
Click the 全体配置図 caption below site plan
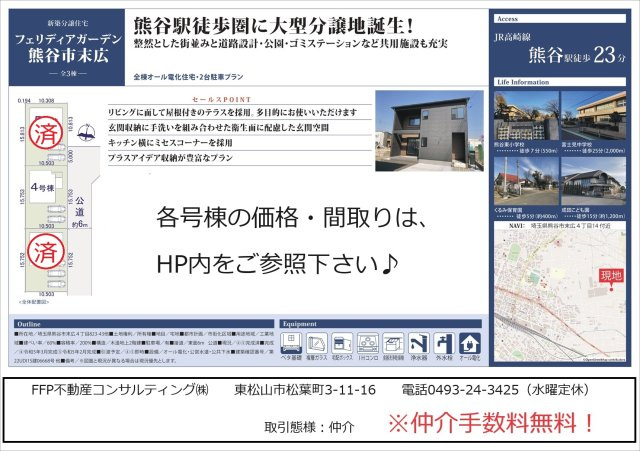click(34, 302)
